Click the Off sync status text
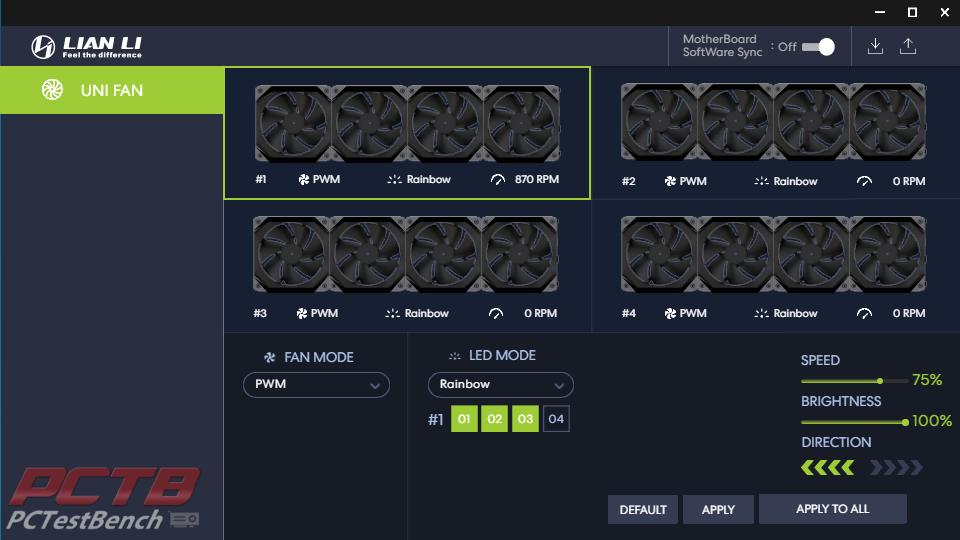The width and height of the screenshot is (960, 540). tap(787, 47)
